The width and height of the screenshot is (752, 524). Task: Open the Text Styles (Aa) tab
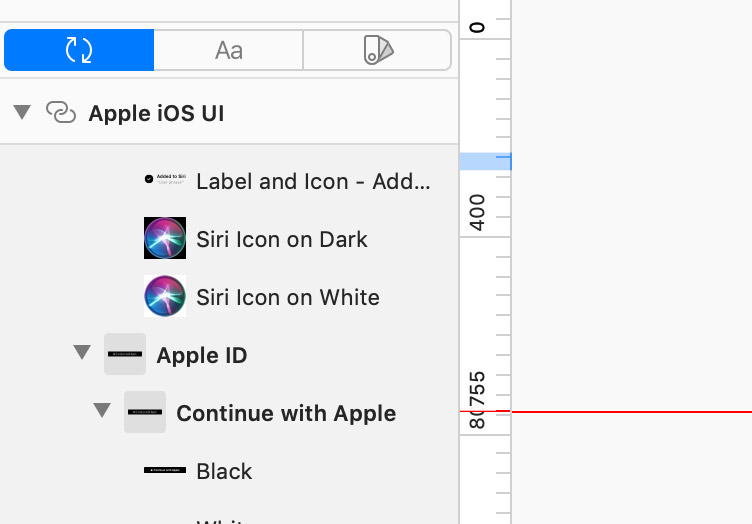coord(229,50)
